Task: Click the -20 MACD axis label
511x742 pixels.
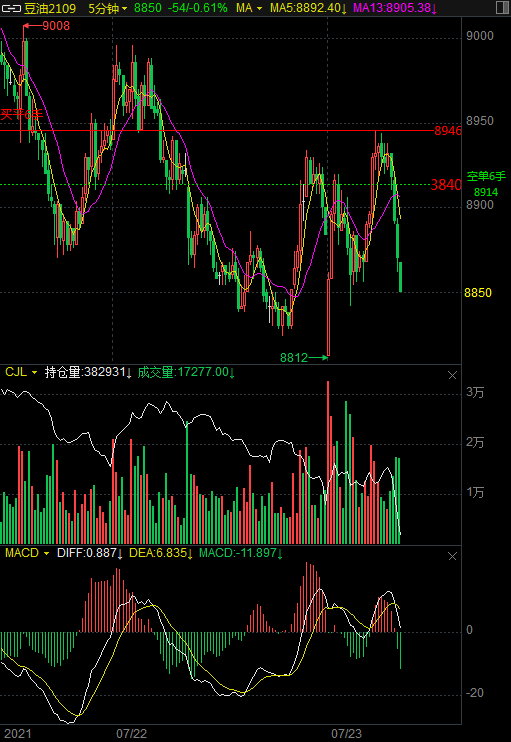Action: tap(475, 693)
